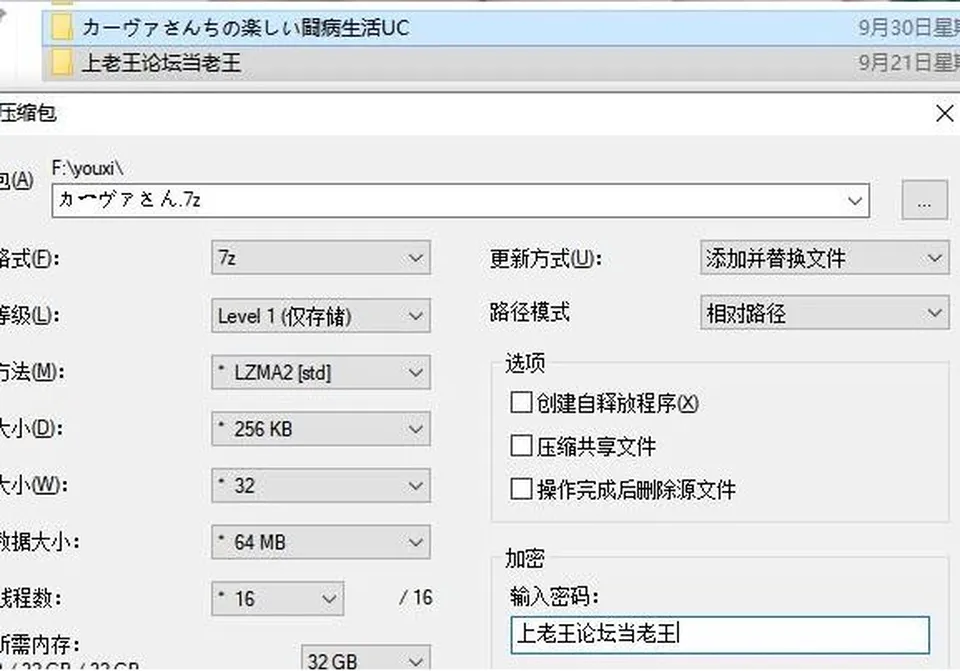Click the folder icon beside 上老王论坛当老王
This screenshot has width=960, height=671.
[61, 62]
